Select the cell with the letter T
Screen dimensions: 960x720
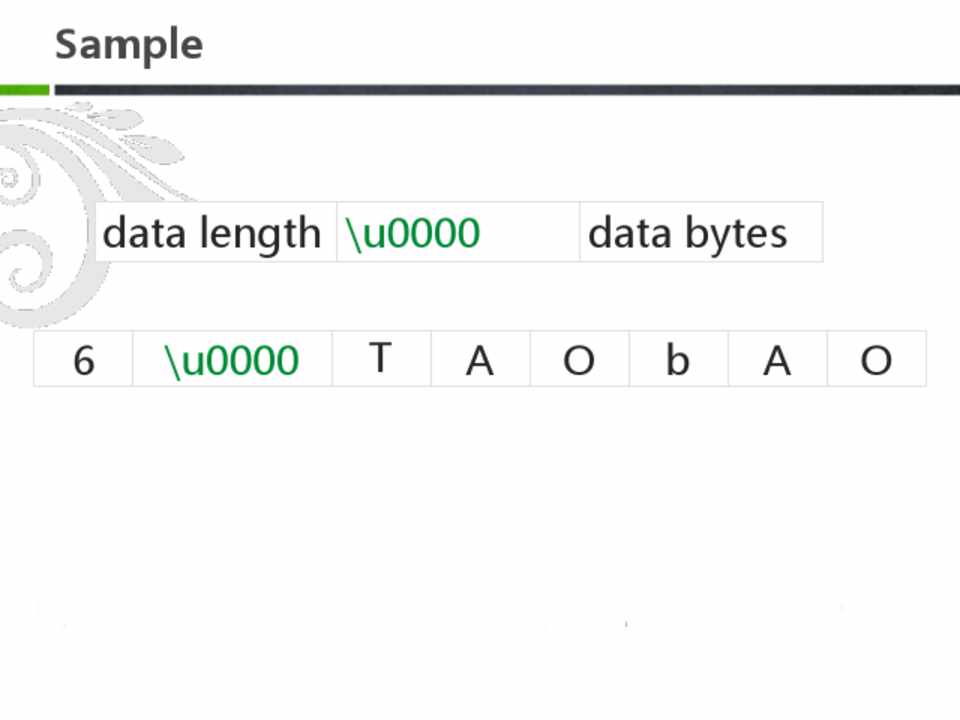point(380,358)
